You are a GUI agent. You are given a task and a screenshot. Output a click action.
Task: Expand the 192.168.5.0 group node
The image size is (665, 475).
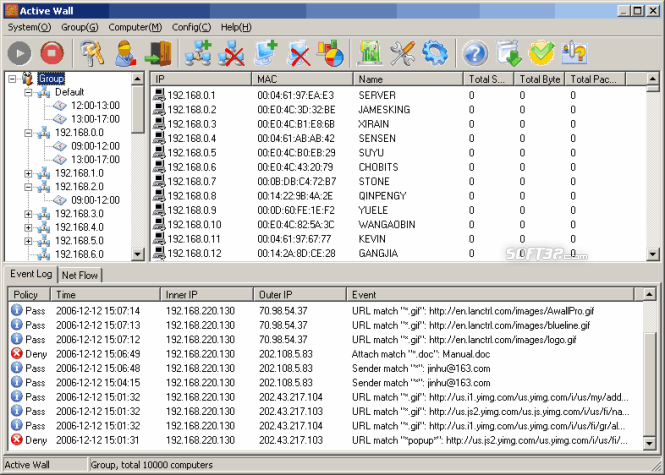click(x=28, y=241)
